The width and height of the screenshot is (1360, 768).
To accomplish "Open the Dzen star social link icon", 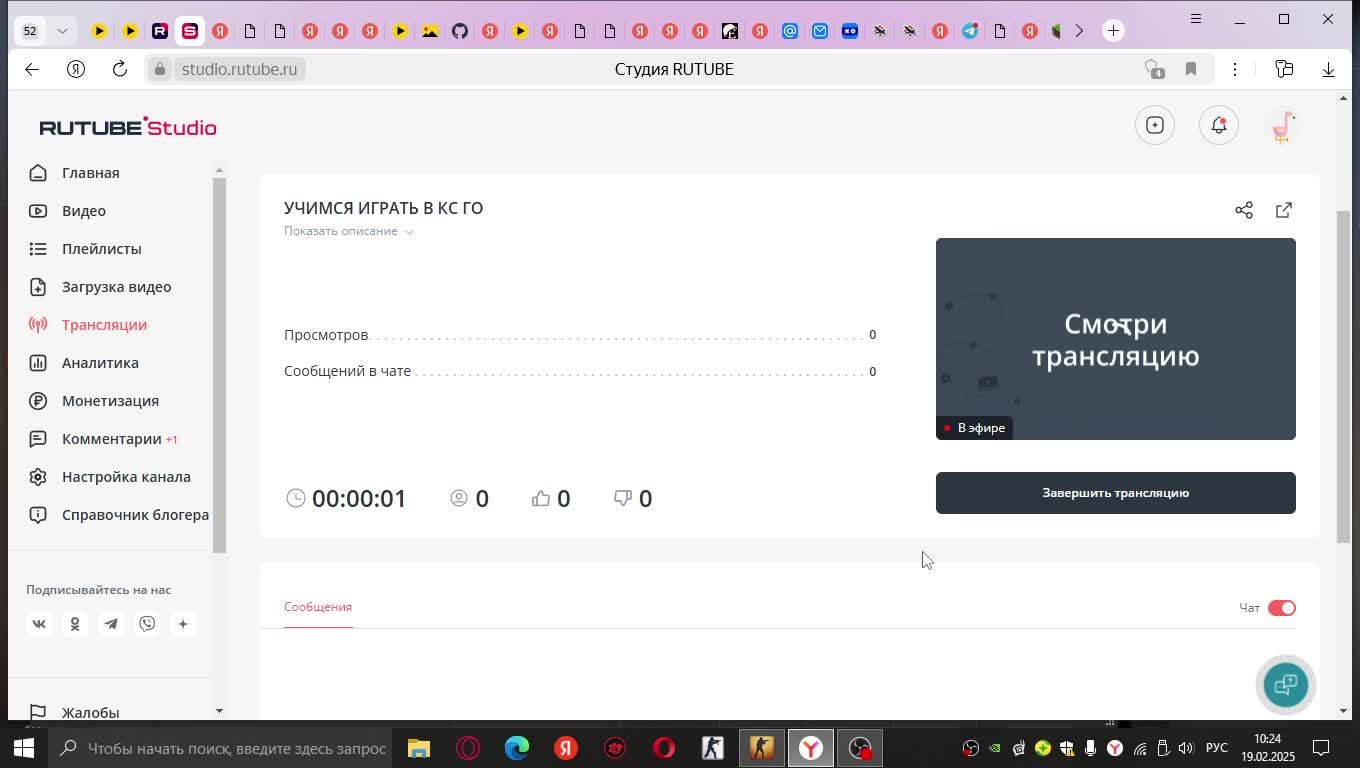I will pyautogui.click(x=183, y=624).
